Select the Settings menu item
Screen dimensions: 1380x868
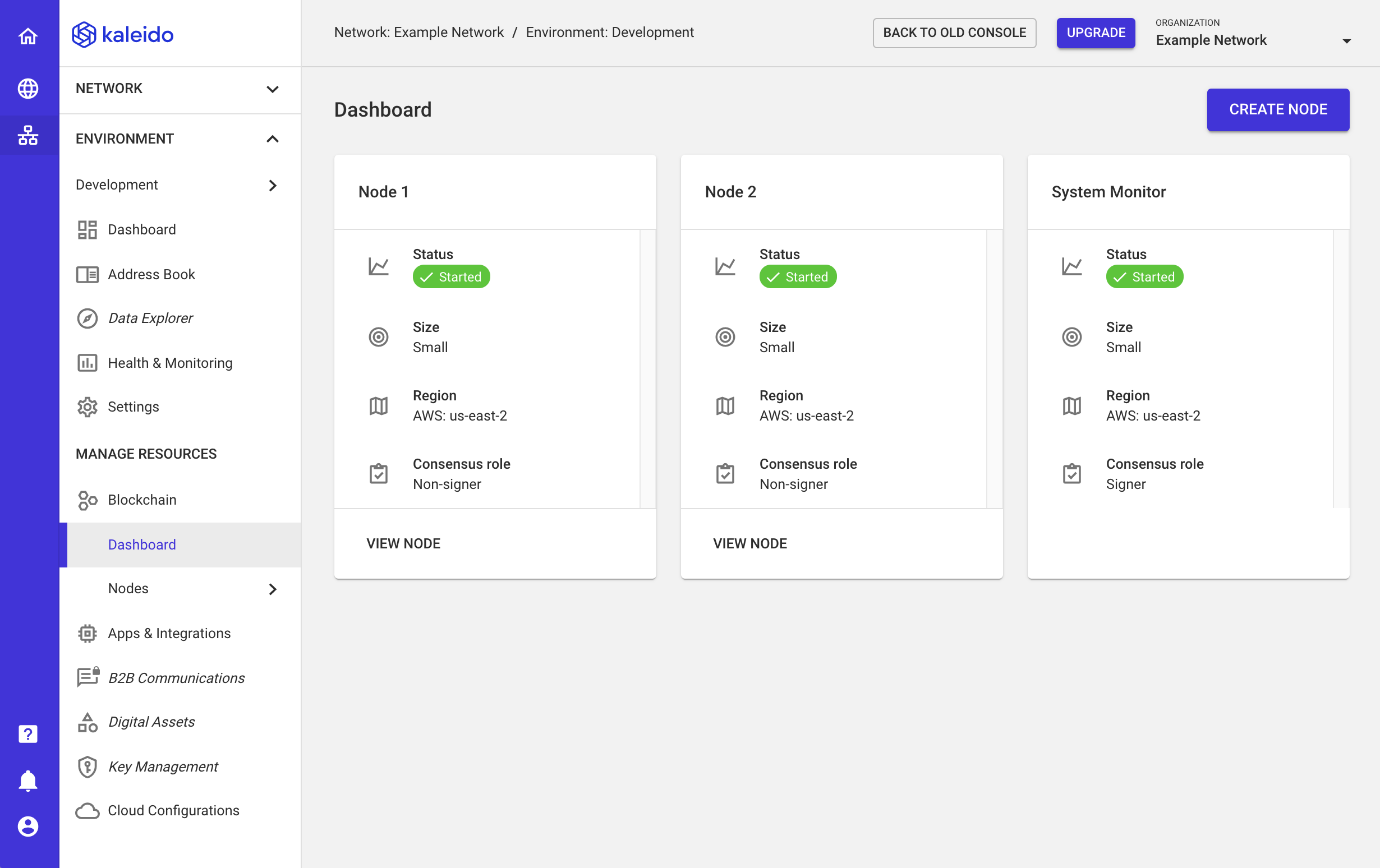[x=133, y=406]
